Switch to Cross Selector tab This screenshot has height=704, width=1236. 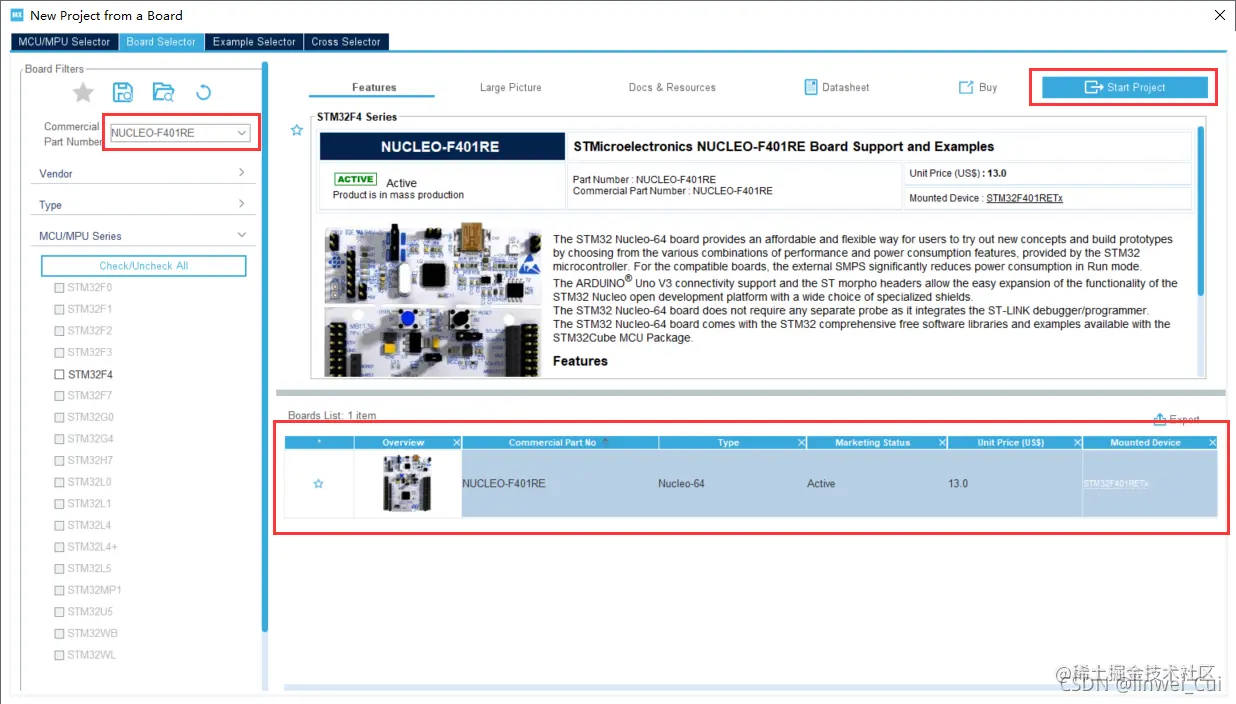tap(346, 42)
